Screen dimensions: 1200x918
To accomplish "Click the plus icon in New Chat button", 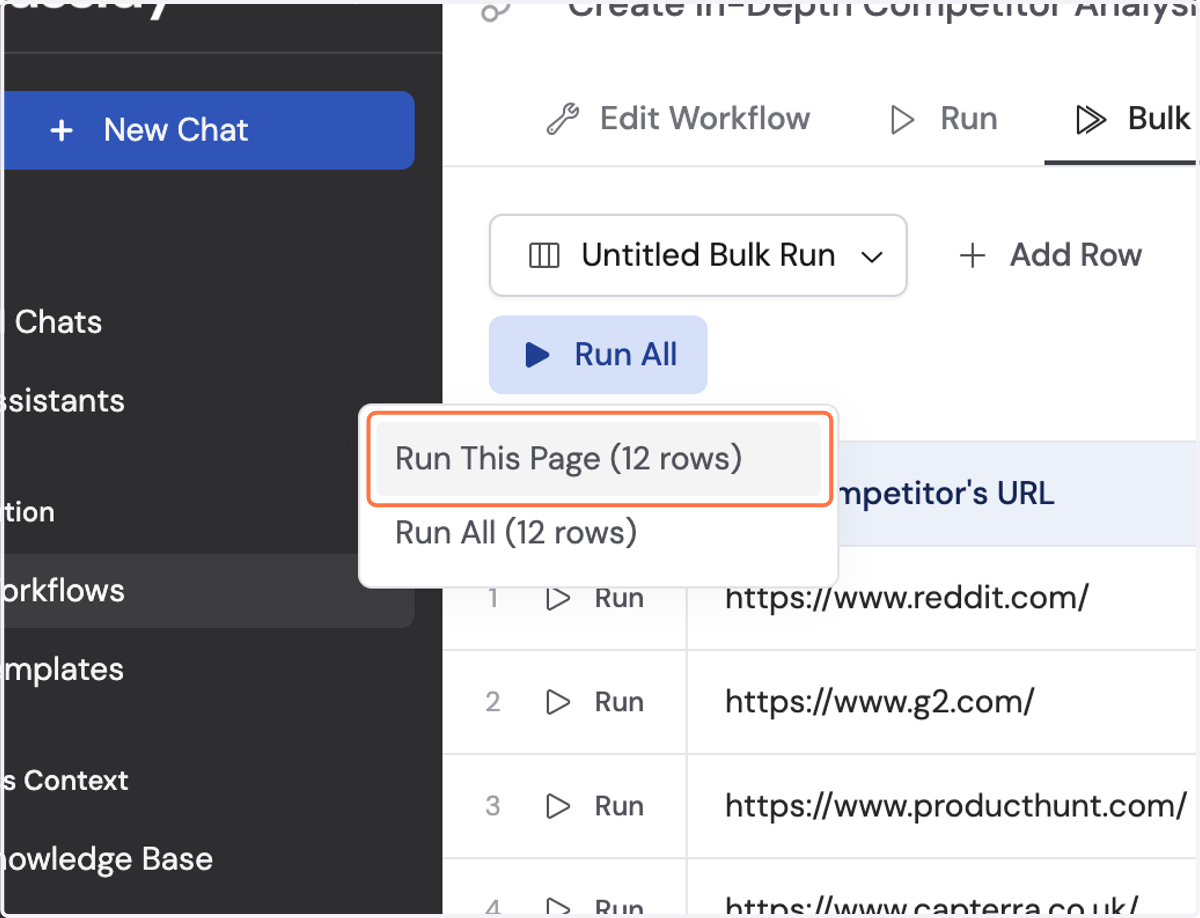I will coord(62,130).
